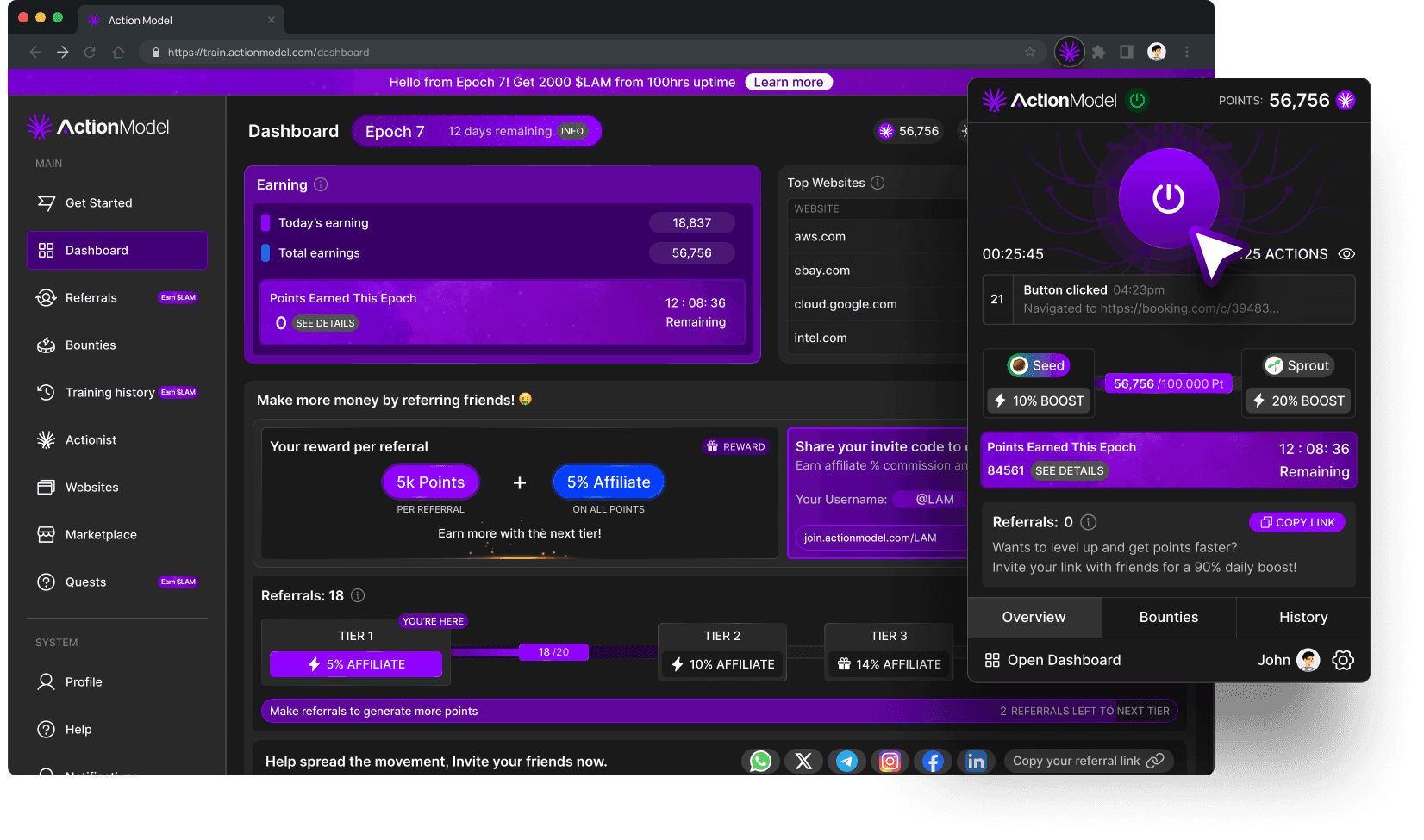Select Dashboard in the sidebar

(x=117, y=250)
